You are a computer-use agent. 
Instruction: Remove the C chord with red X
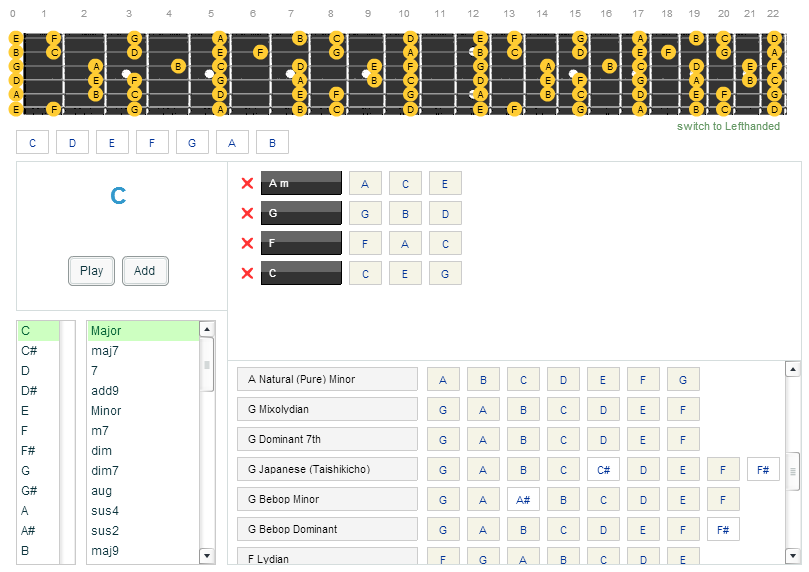(247, 273)
